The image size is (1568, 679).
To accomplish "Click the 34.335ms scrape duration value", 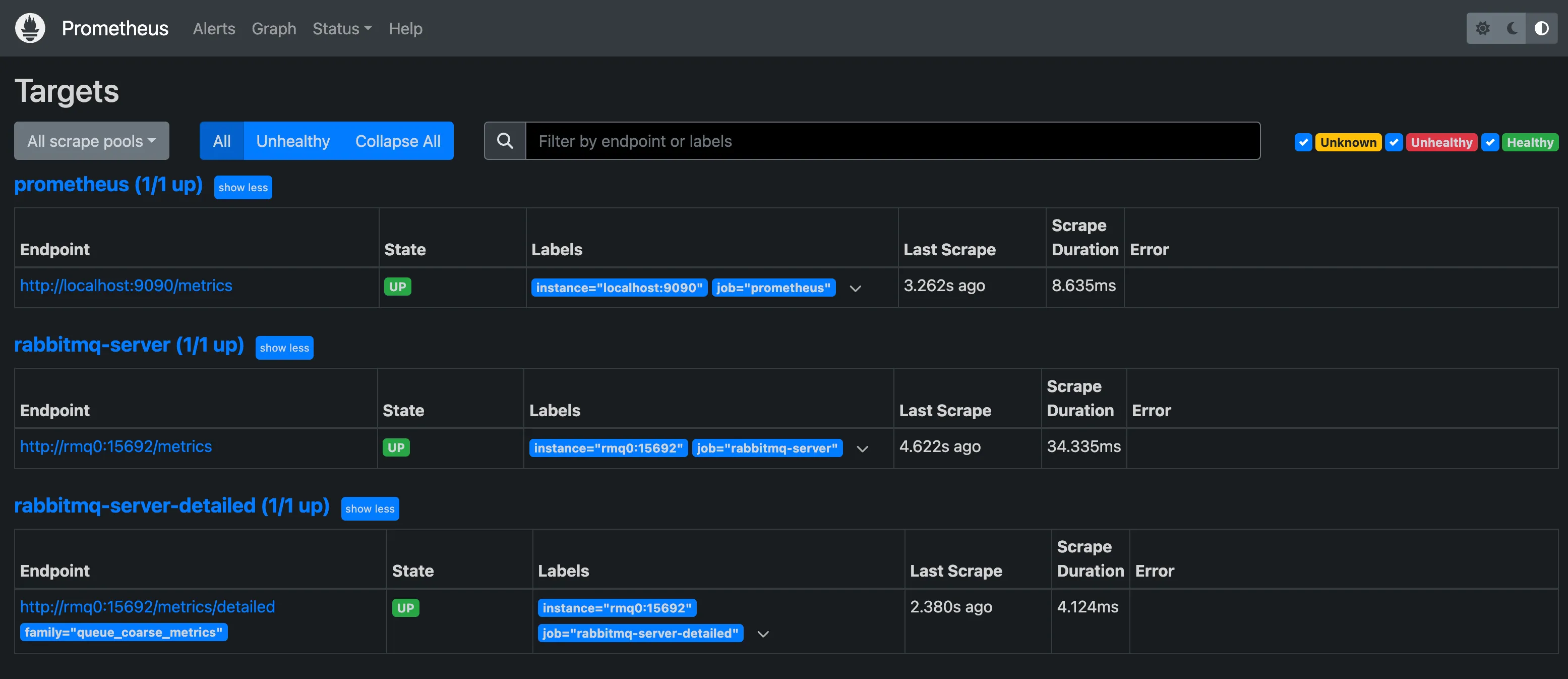I will pyautogui.click(x=1083, y=446).
